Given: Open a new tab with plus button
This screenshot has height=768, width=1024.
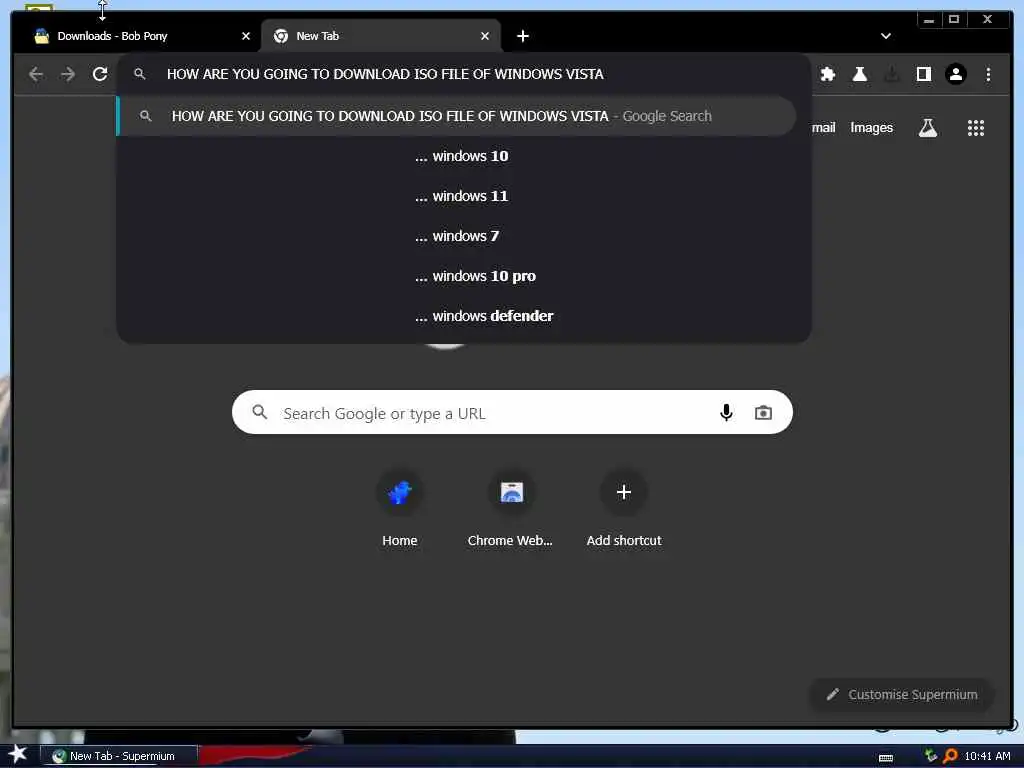Looking at the screenshot, I should coord(522,37).
